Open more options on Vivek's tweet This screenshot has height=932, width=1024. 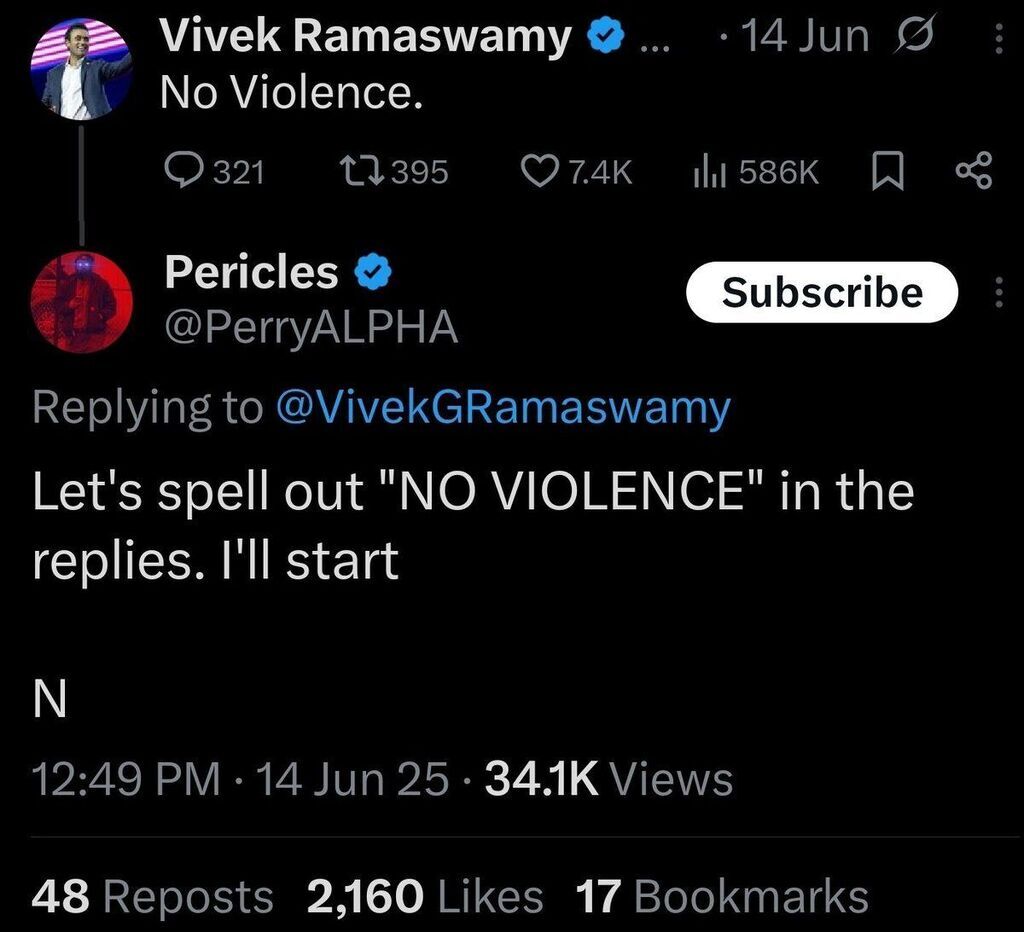[997, 38]
